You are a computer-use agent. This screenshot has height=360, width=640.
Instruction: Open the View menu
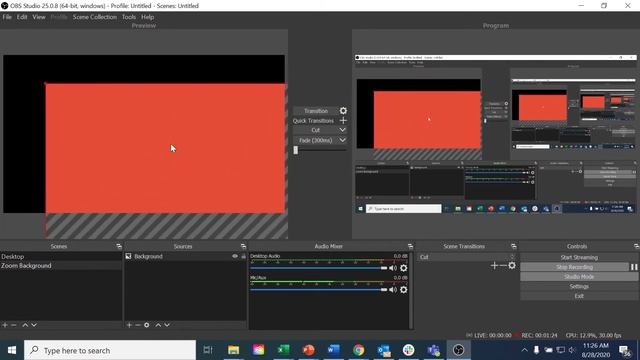click(x=39, y=17)
